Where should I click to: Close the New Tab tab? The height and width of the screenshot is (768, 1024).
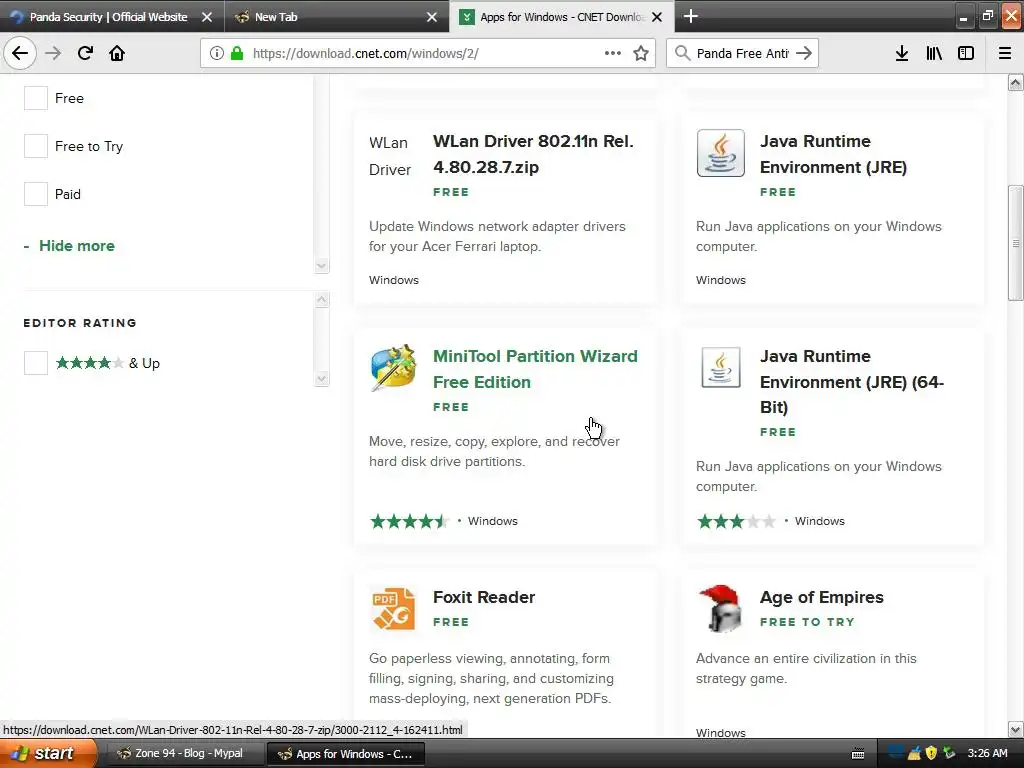point(432,17)
